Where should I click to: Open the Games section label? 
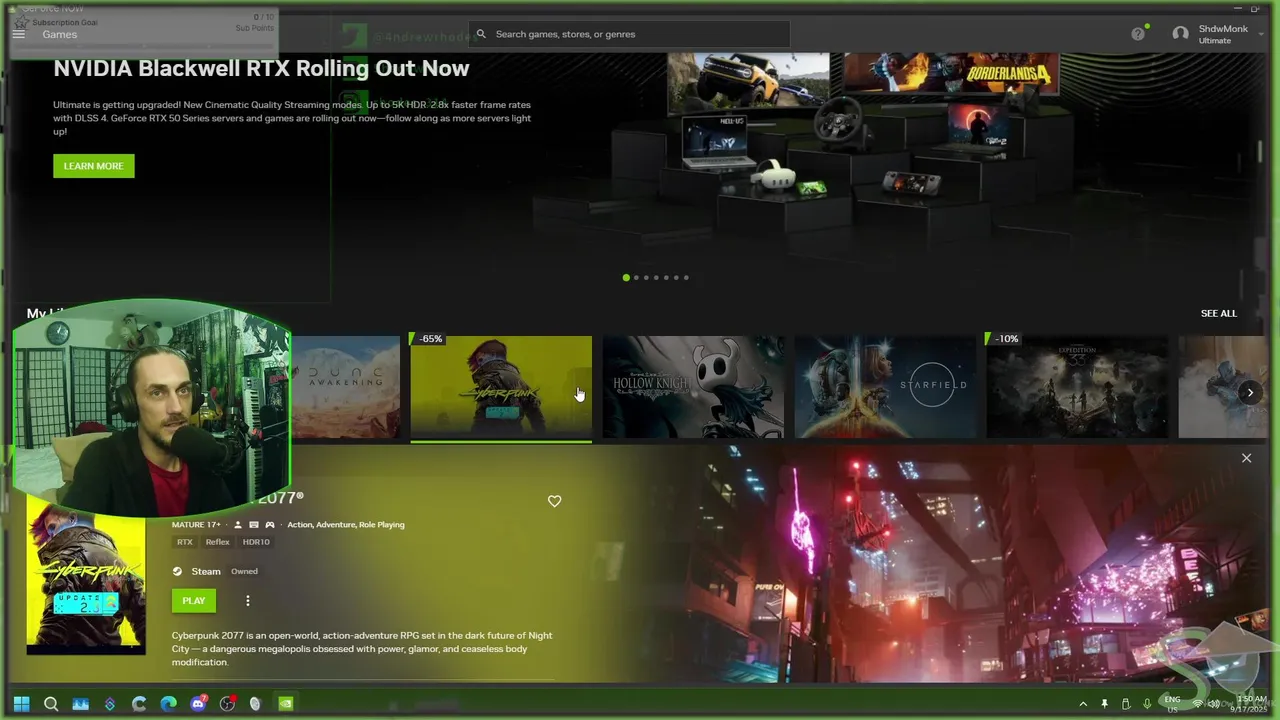pos(60,34)
